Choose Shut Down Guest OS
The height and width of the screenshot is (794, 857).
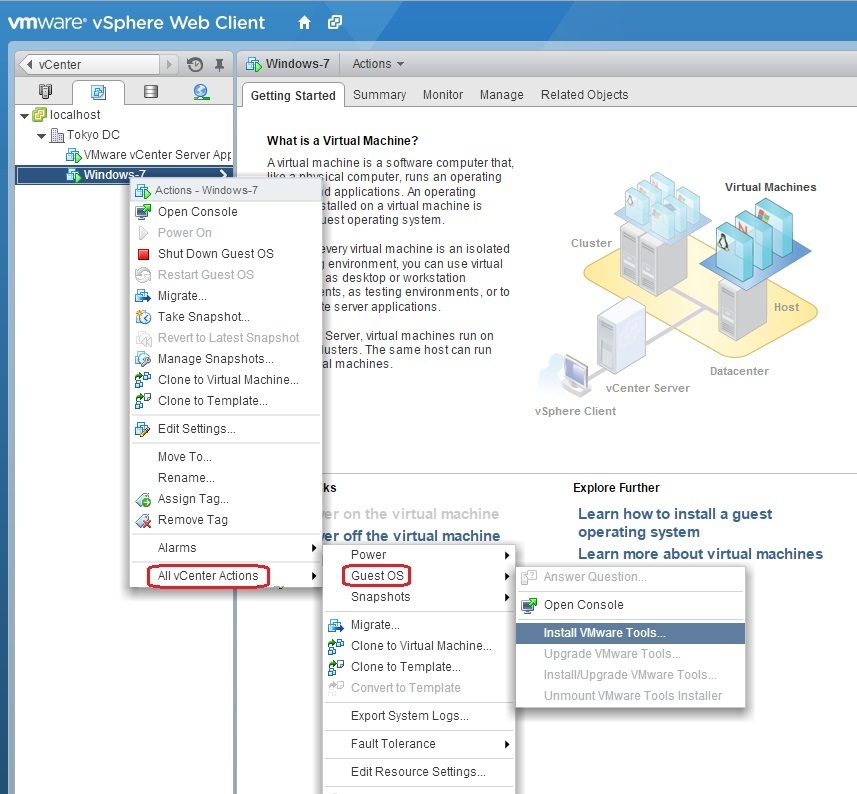coord(226,254)
